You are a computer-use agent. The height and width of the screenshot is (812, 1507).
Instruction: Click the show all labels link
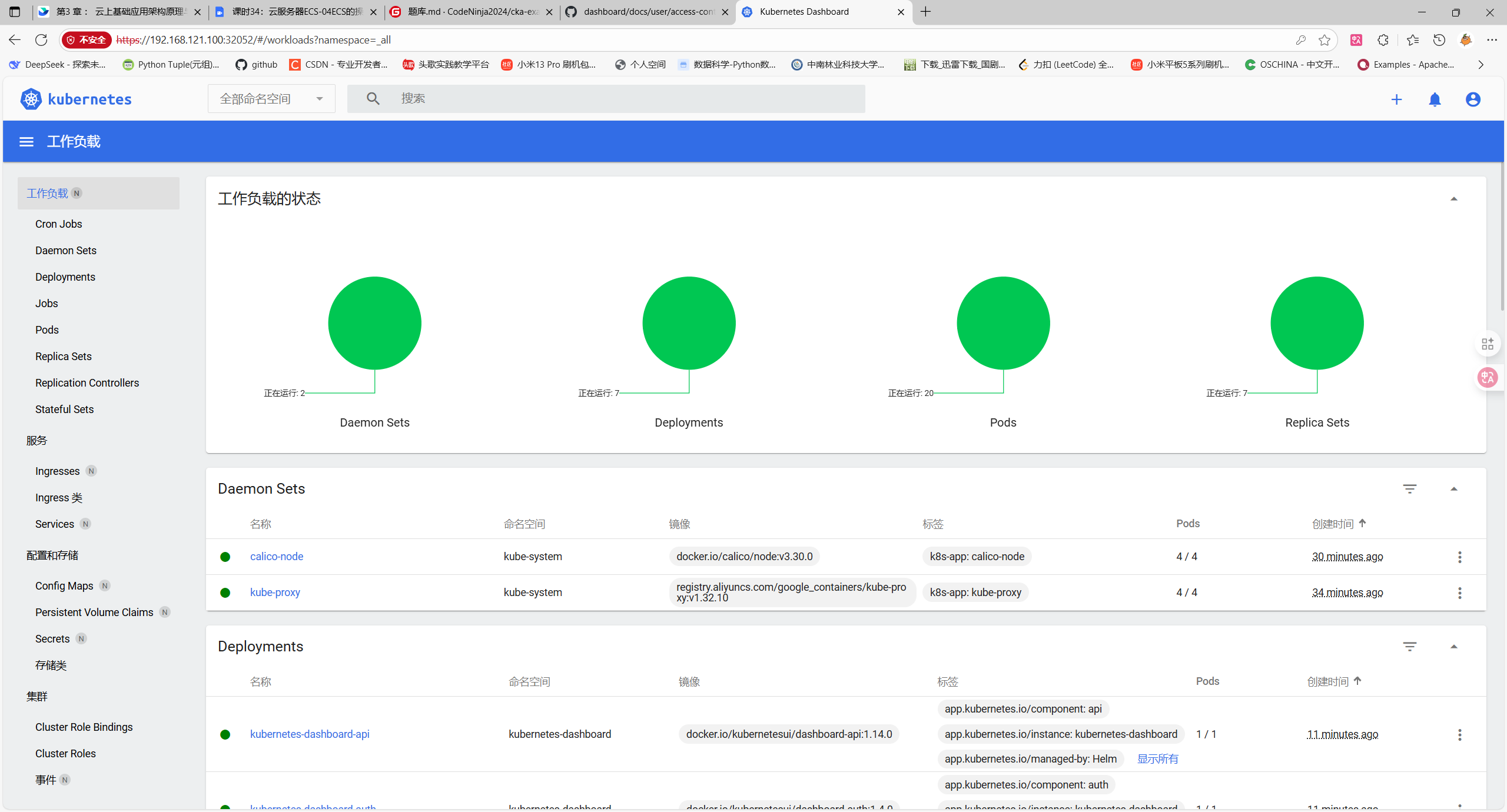point(1157,759)
